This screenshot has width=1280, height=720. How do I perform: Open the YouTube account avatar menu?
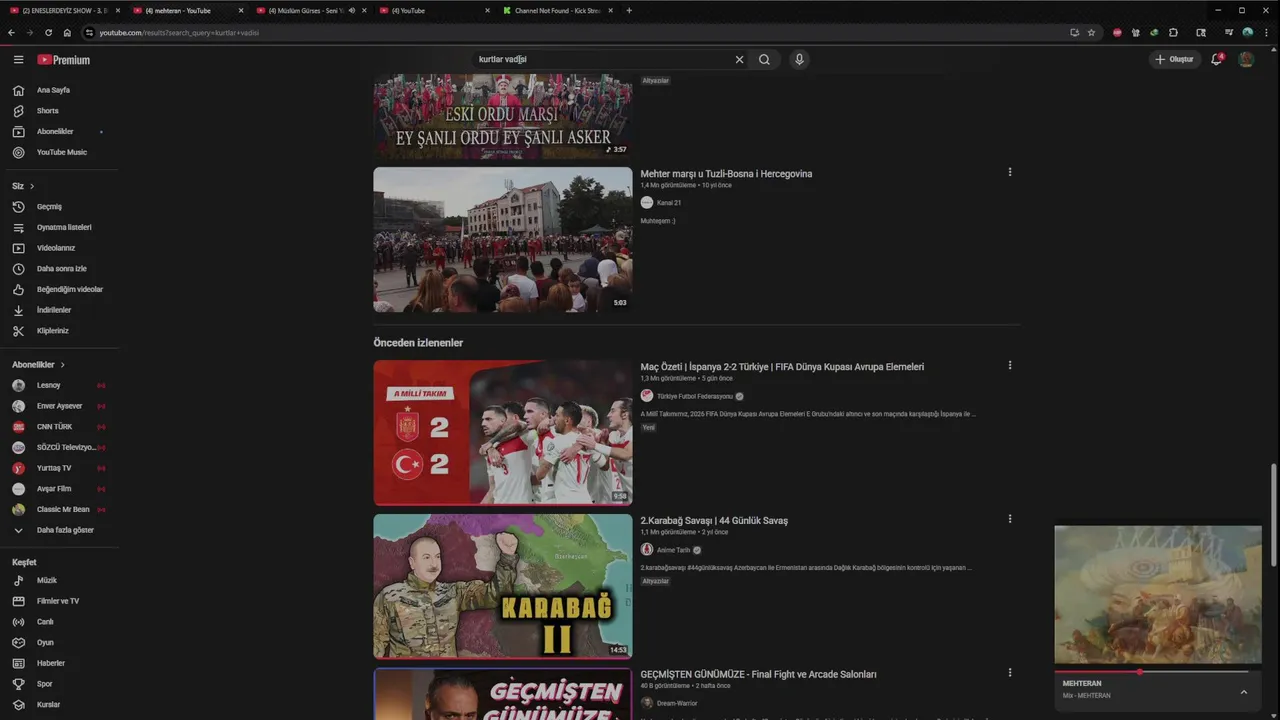[x=1246, y=59]
